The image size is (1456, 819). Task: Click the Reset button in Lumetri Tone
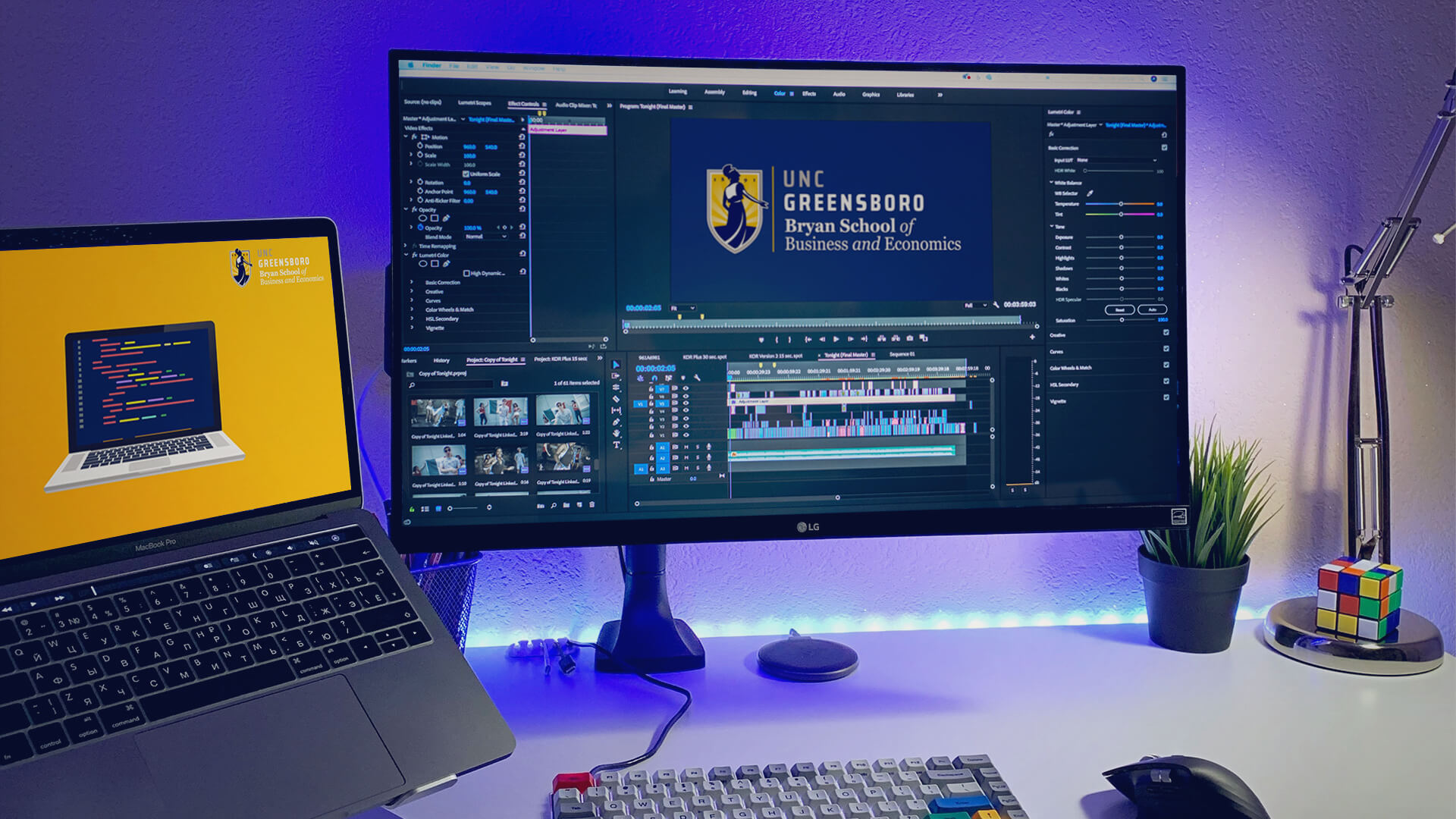click(x=1119, y=309)
